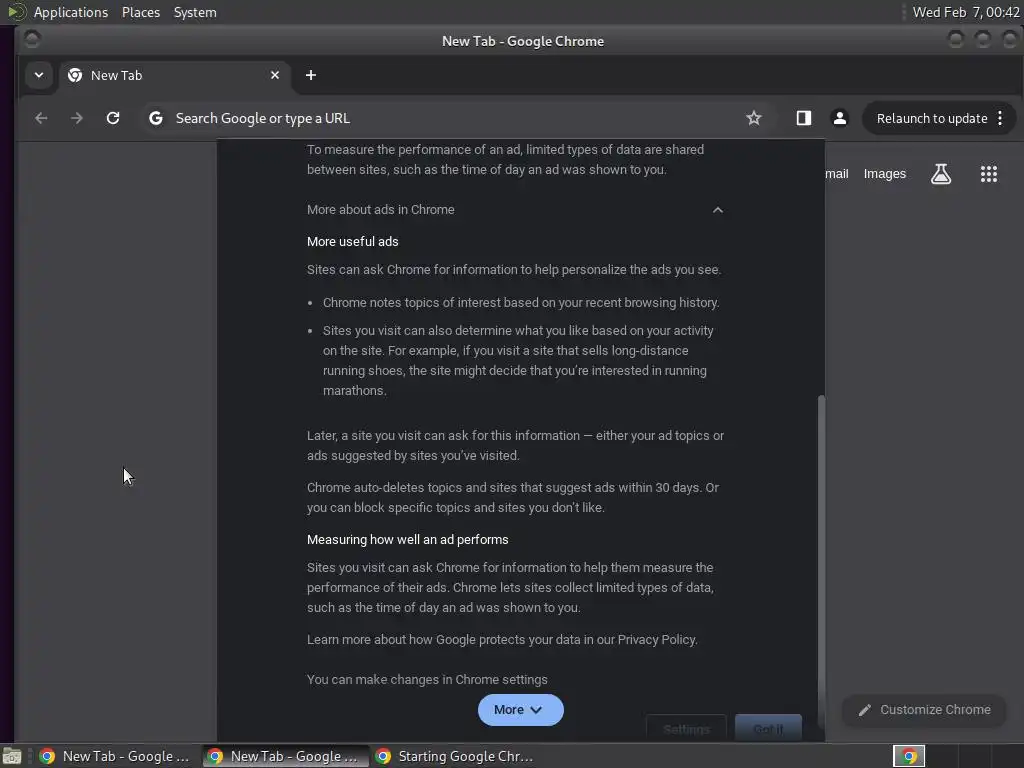Open the profile avatar icon
1024x768 pixels.
(x=840, y=118)
